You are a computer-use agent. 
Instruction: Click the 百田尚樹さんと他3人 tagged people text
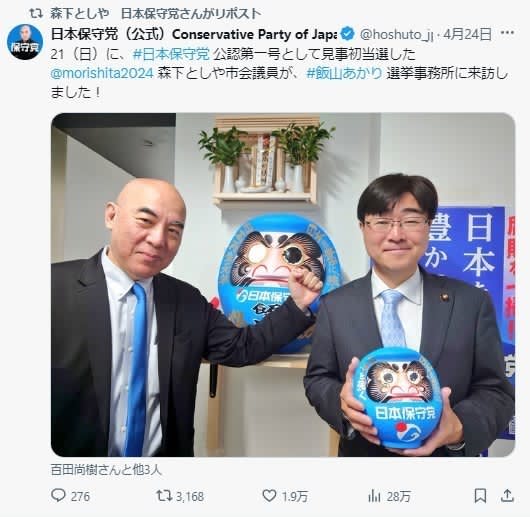click(106, 470)
